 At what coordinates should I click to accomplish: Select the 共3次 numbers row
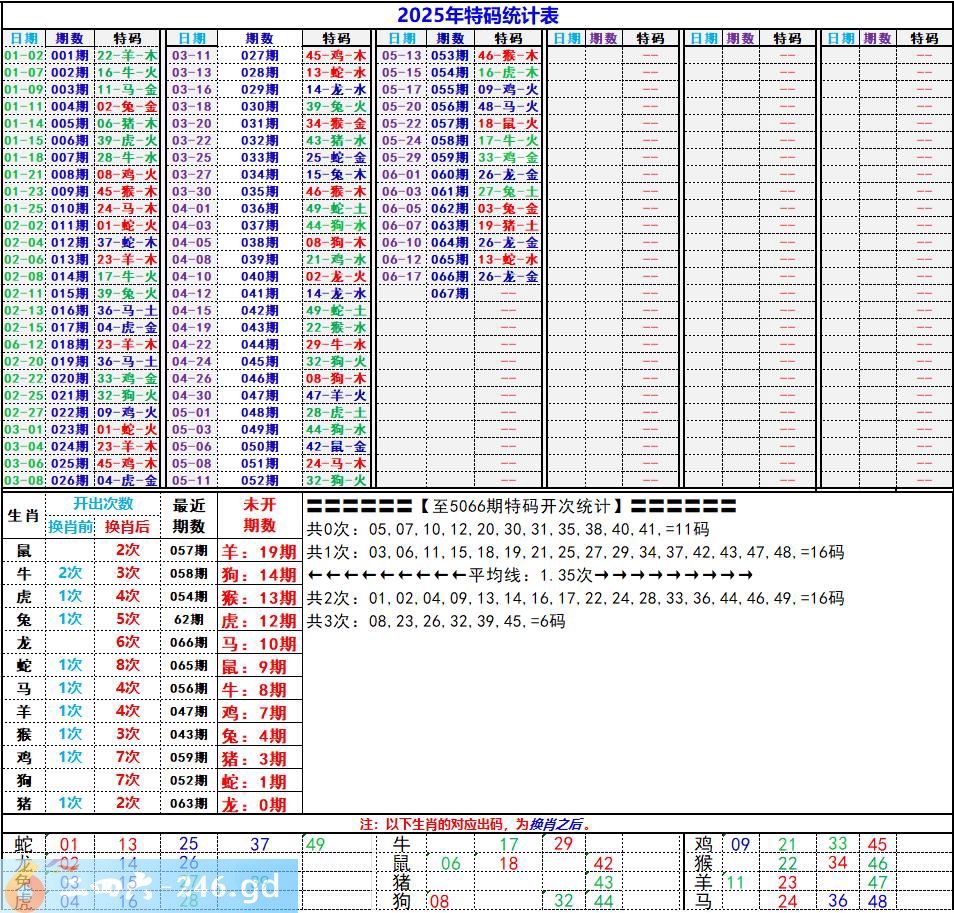tap(435, 621)
